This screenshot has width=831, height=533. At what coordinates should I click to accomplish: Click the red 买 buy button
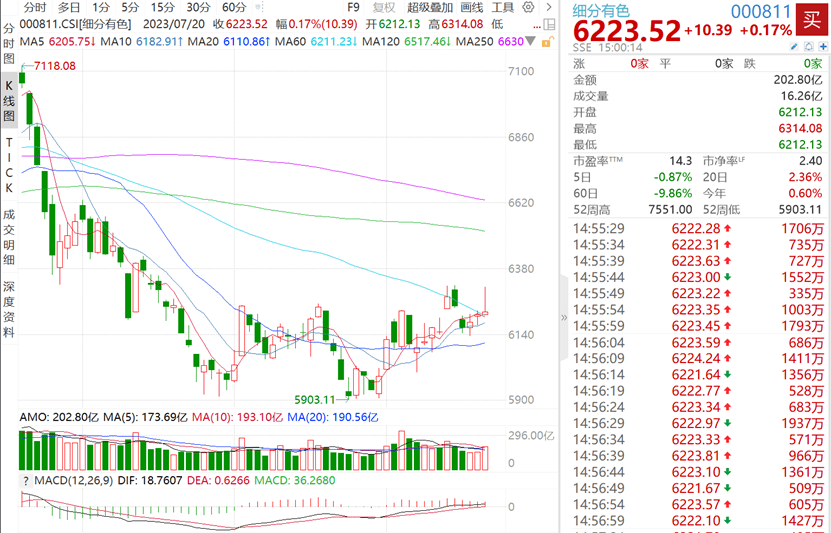point(811,20)
